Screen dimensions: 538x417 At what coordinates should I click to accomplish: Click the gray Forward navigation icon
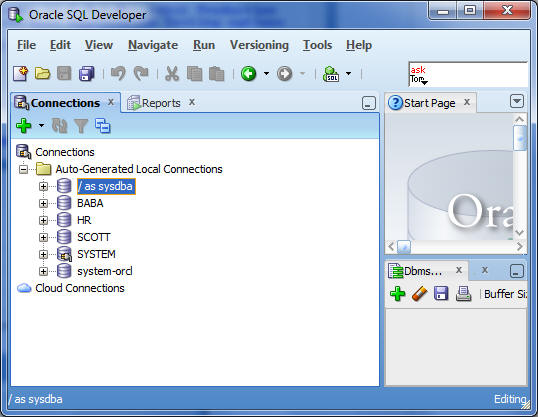(x=284, y=73)
